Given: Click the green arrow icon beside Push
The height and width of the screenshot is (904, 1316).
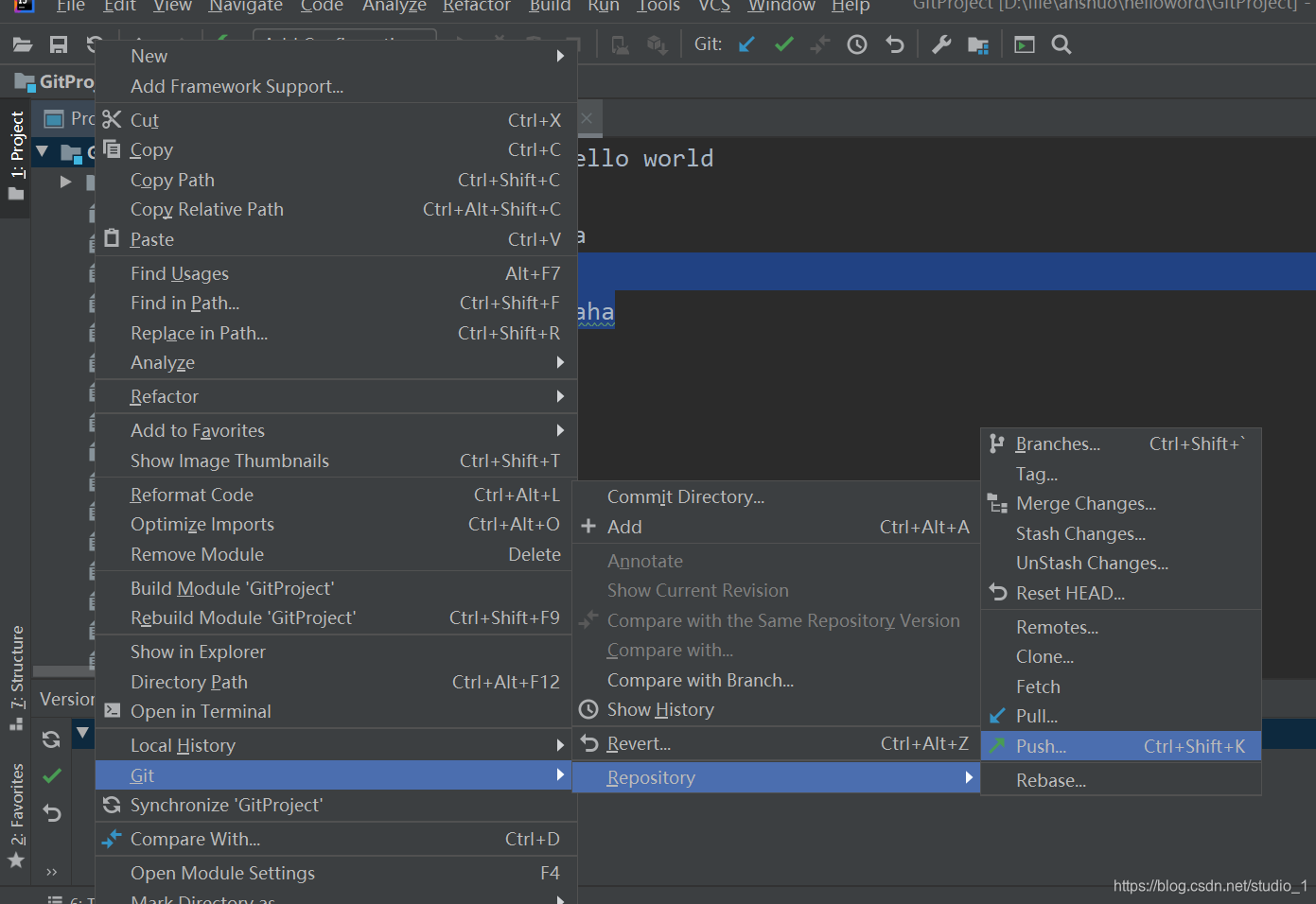Looking at the screenshot, I should pos(997,746).
